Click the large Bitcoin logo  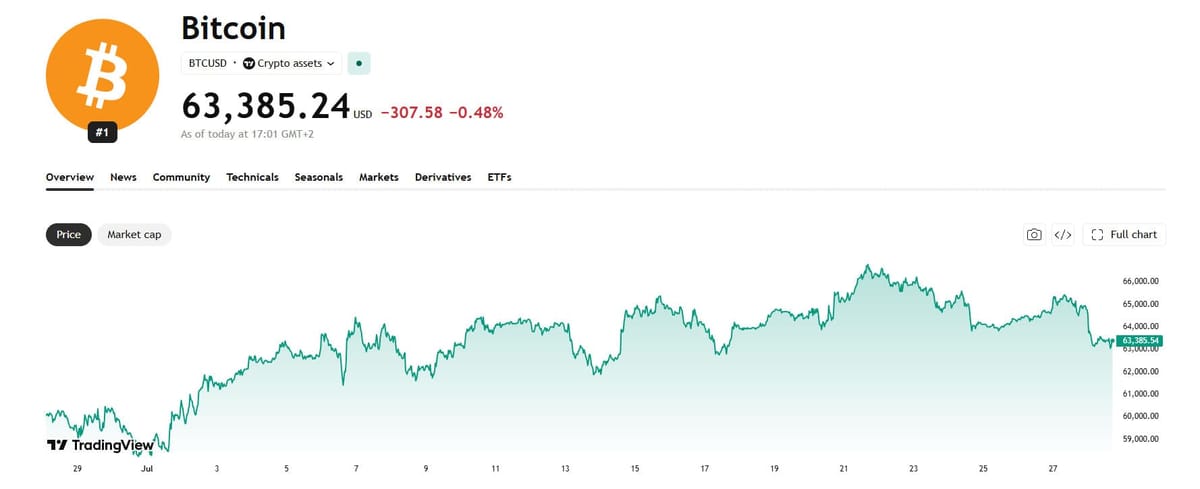[x=102, y=76]
